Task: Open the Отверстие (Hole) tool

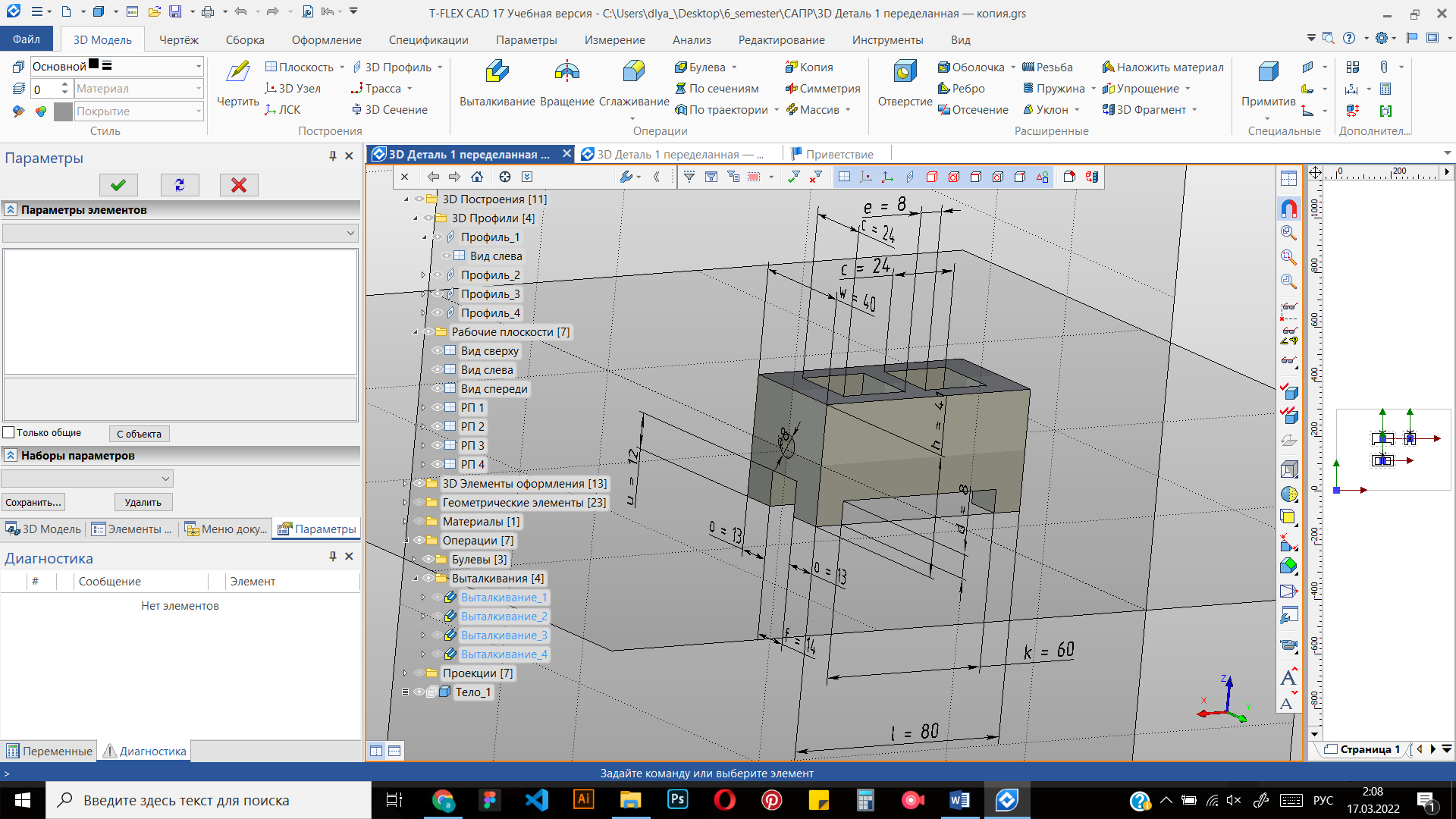Action: point(905,83)
